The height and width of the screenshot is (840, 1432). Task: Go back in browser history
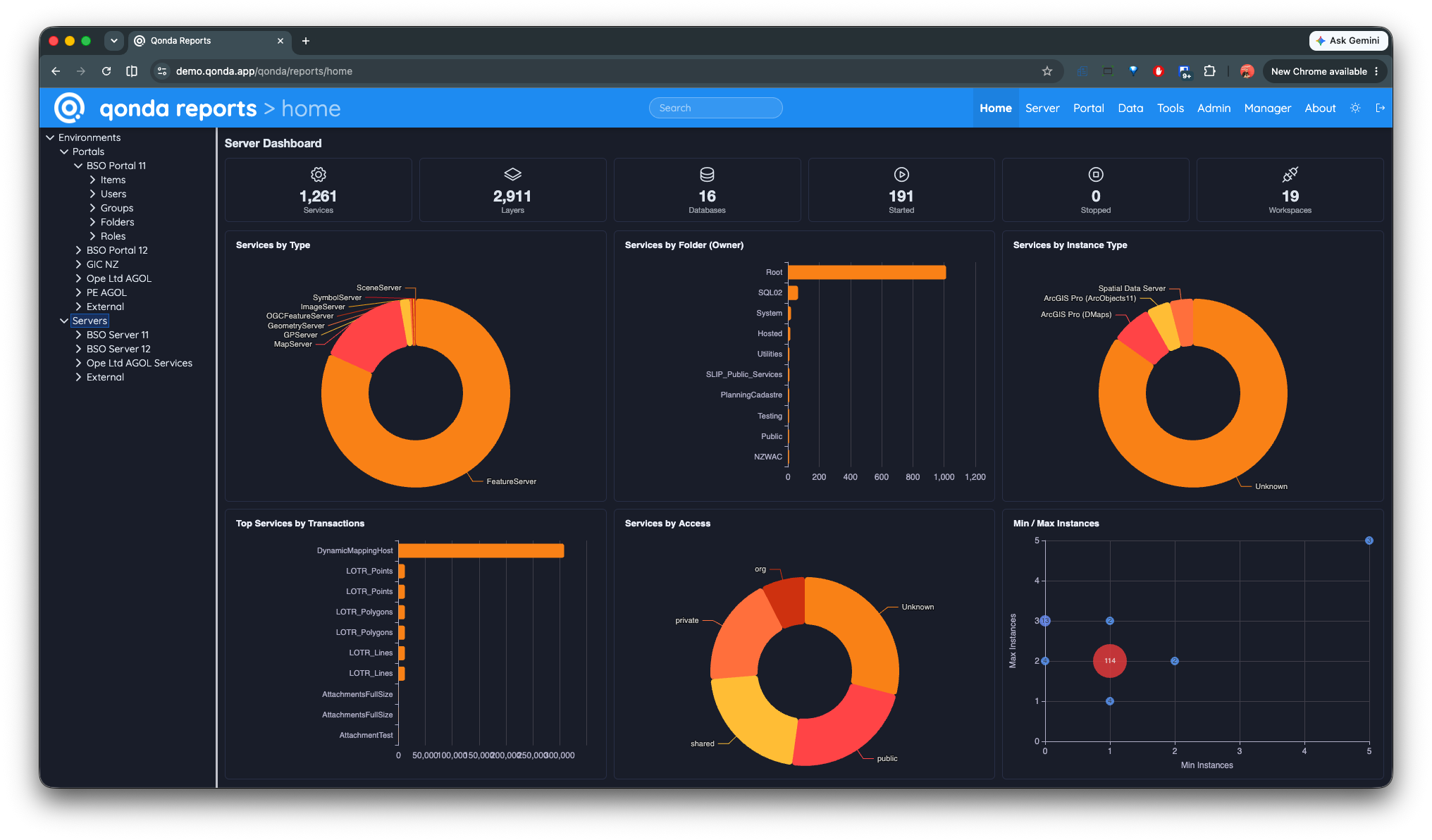click(x=56, y=71)
